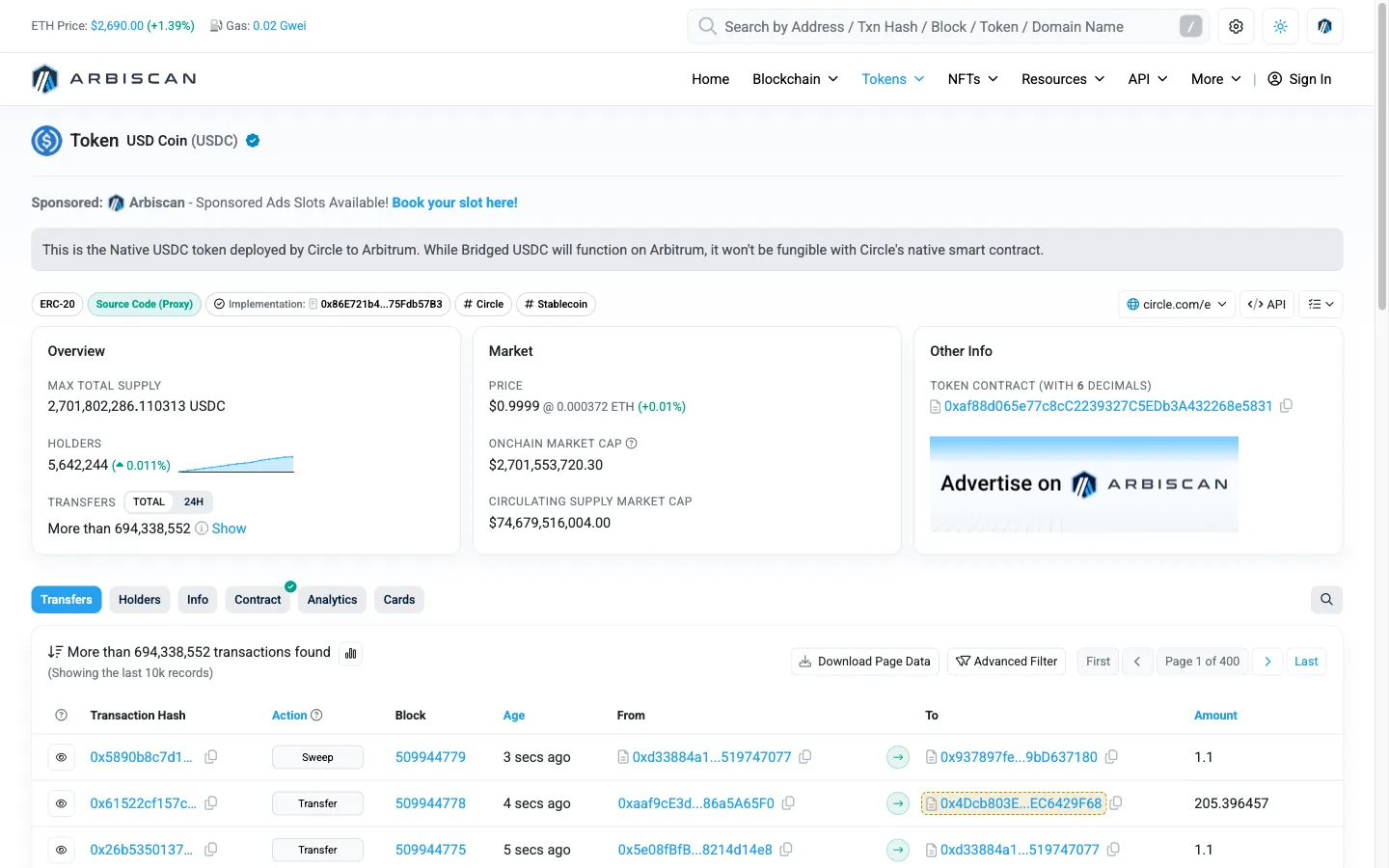Copy the token contract address
The width and height of the screenshot is (1389, 868).
pyautogui.click(x=1286, y=406)
